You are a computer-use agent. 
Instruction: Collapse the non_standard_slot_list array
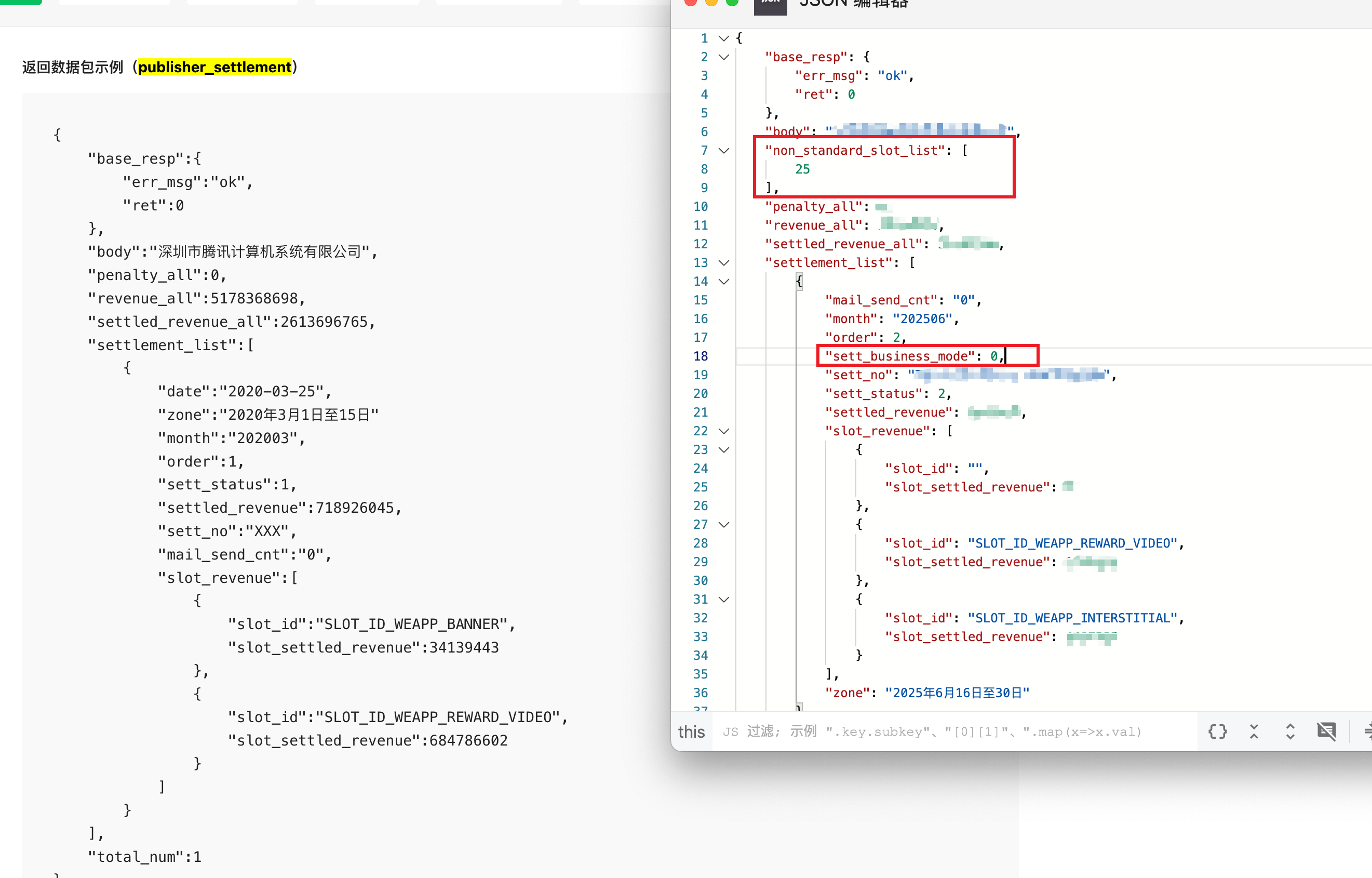point(723,151)
